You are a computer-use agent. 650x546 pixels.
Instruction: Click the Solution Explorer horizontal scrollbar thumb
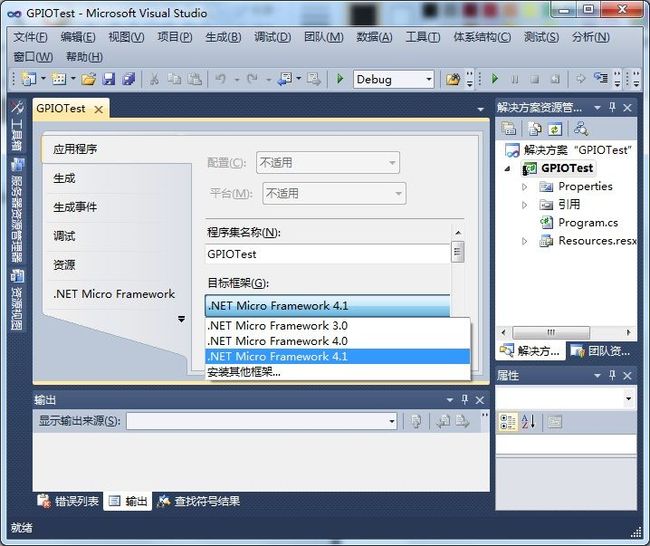point(551,332)
